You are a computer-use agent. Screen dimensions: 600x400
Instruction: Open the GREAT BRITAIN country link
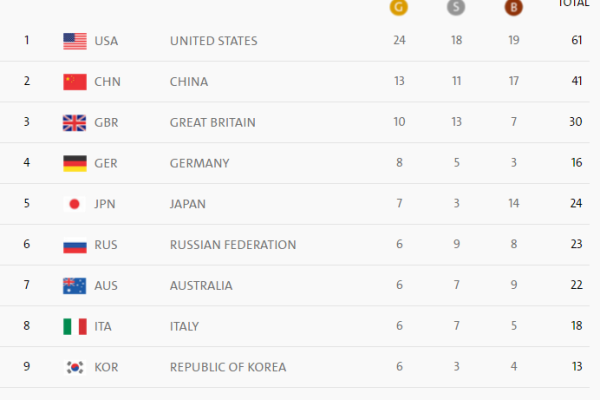pyautogui.click(x=212, y=123)
